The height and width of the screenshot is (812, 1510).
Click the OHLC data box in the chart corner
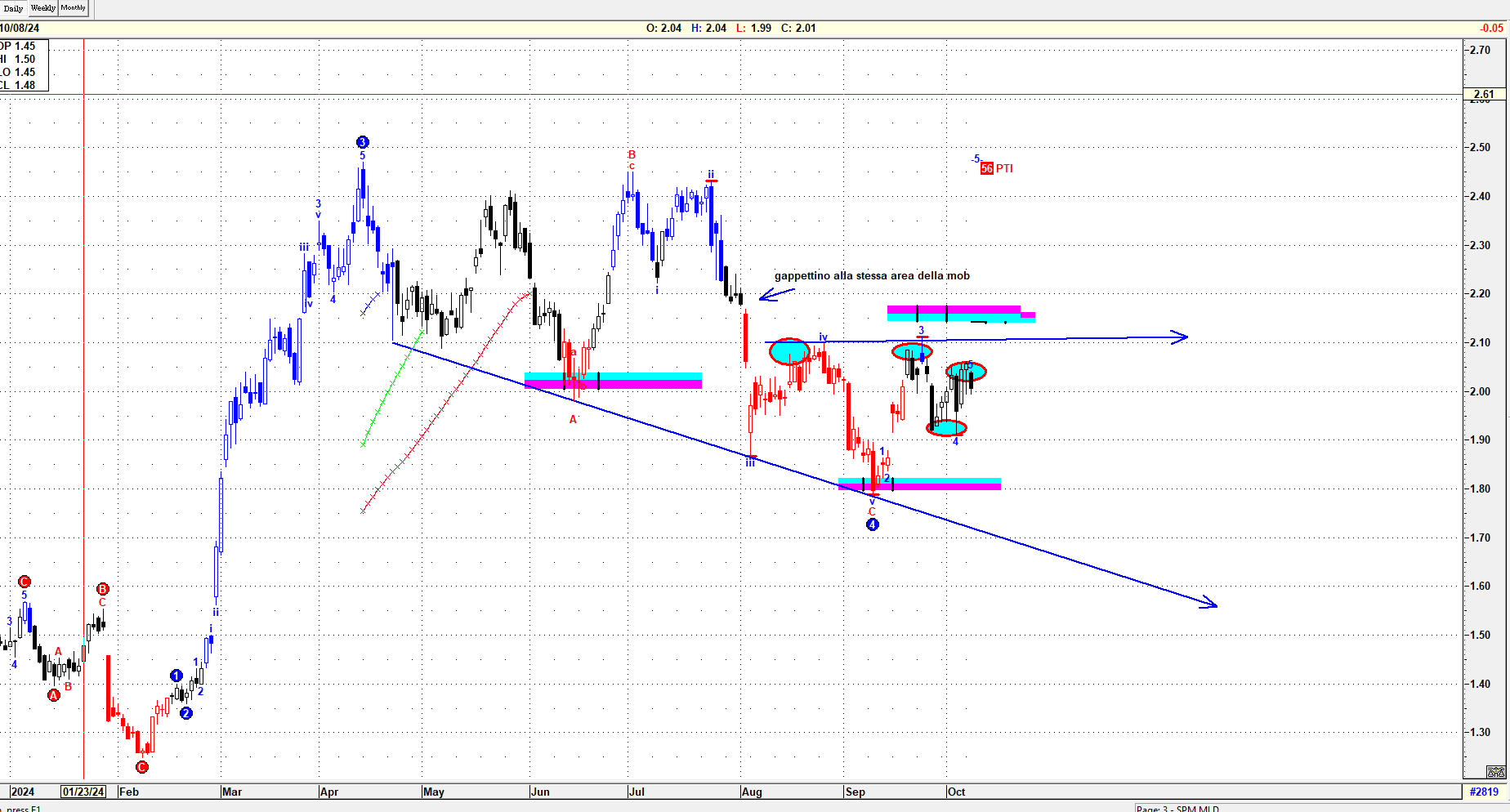point(24,65)
